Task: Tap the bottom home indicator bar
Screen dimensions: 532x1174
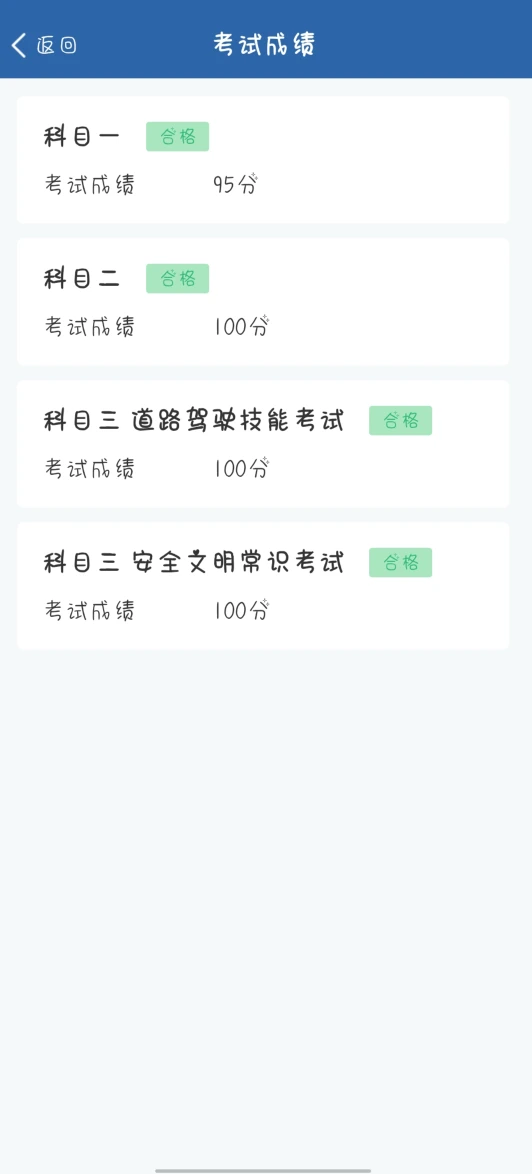Action: (263, 1170)
